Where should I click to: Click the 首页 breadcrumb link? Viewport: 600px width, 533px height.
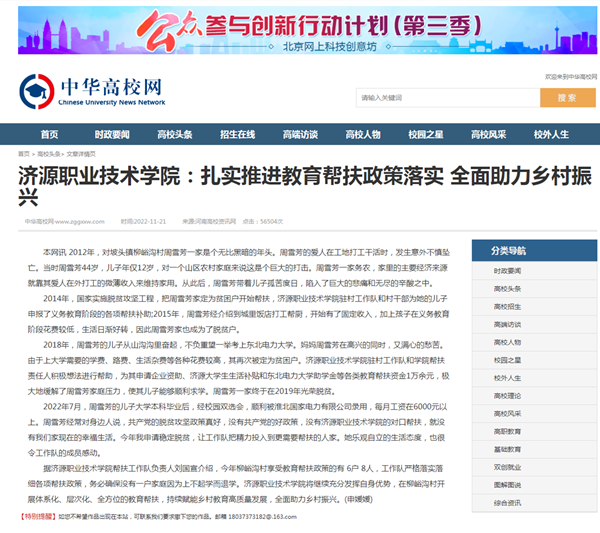point(24,154)
